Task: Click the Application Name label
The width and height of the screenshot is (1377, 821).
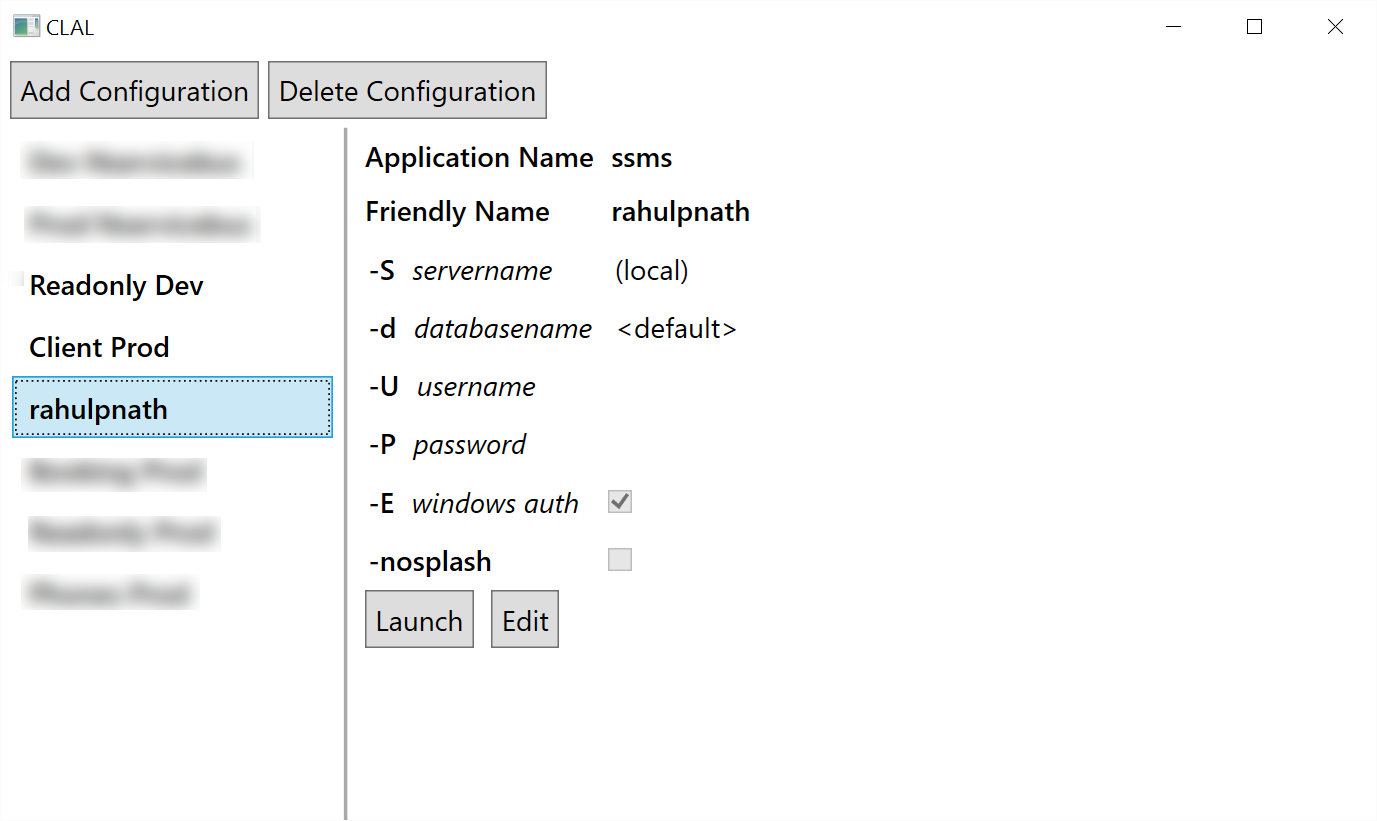Action: 479,158
